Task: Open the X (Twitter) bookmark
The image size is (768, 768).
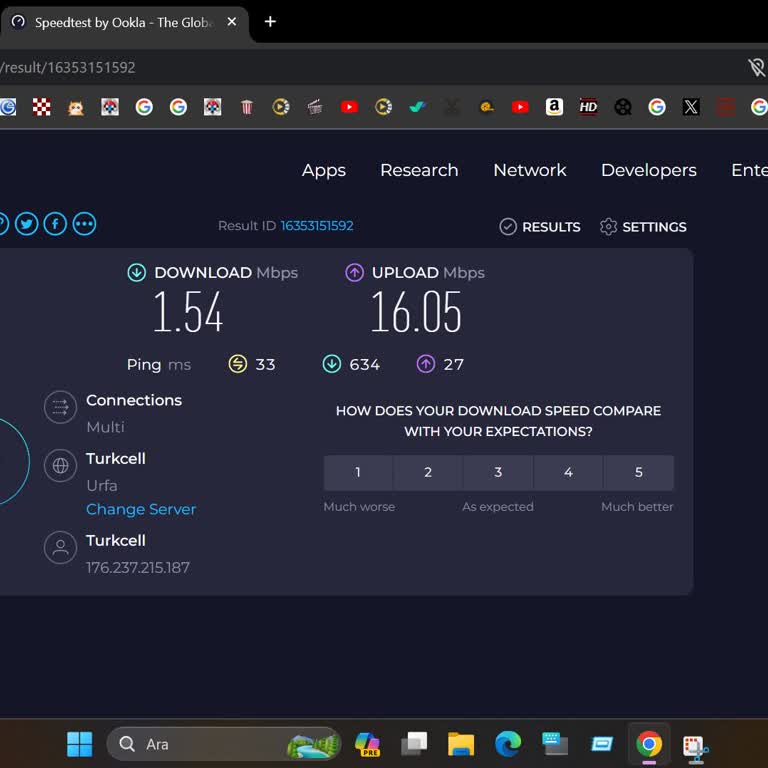Action: coord(691,107)
